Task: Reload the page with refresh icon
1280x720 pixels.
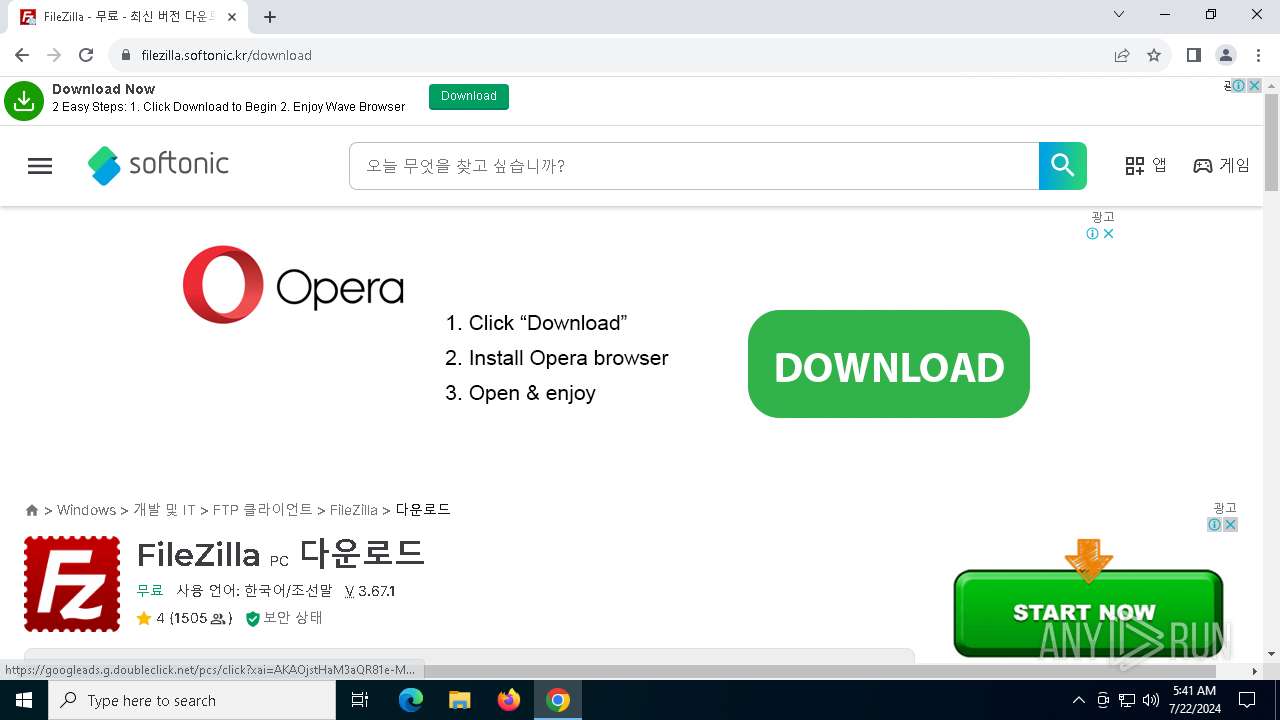Action: [86, 55]
